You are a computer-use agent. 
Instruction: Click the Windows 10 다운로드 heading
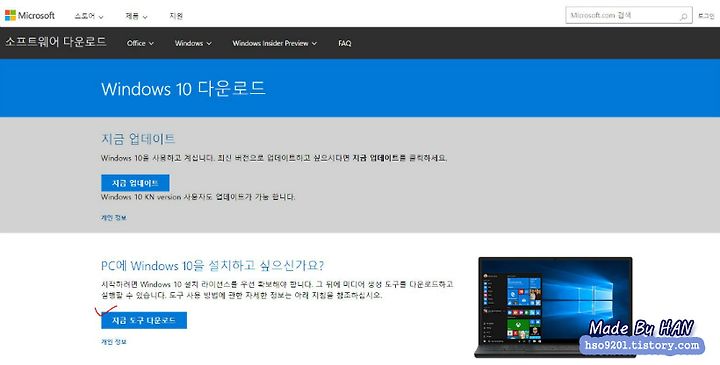tap(183, 88)
